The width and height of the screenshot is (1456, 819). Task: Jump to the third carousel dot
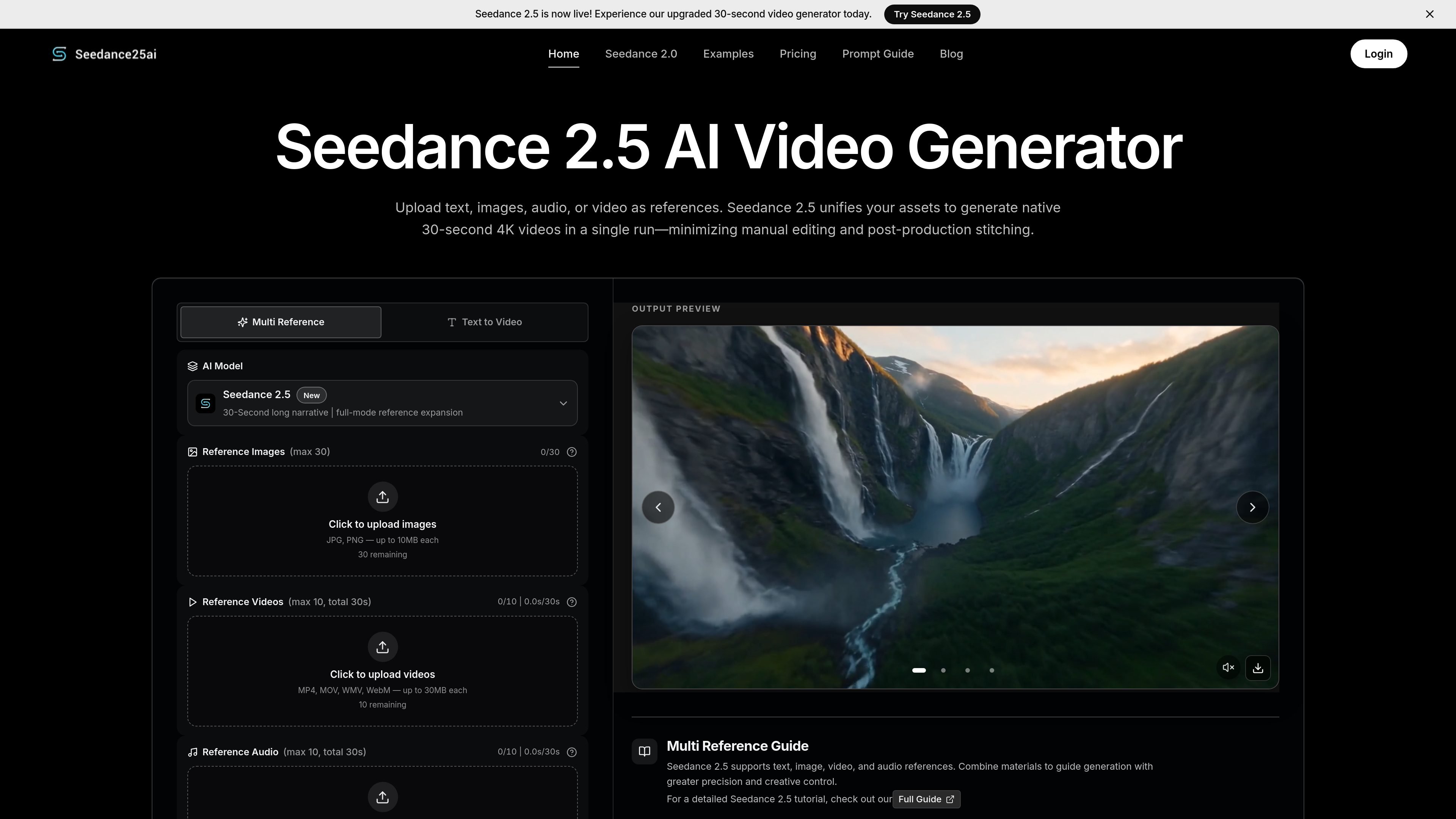pos(967,670)
